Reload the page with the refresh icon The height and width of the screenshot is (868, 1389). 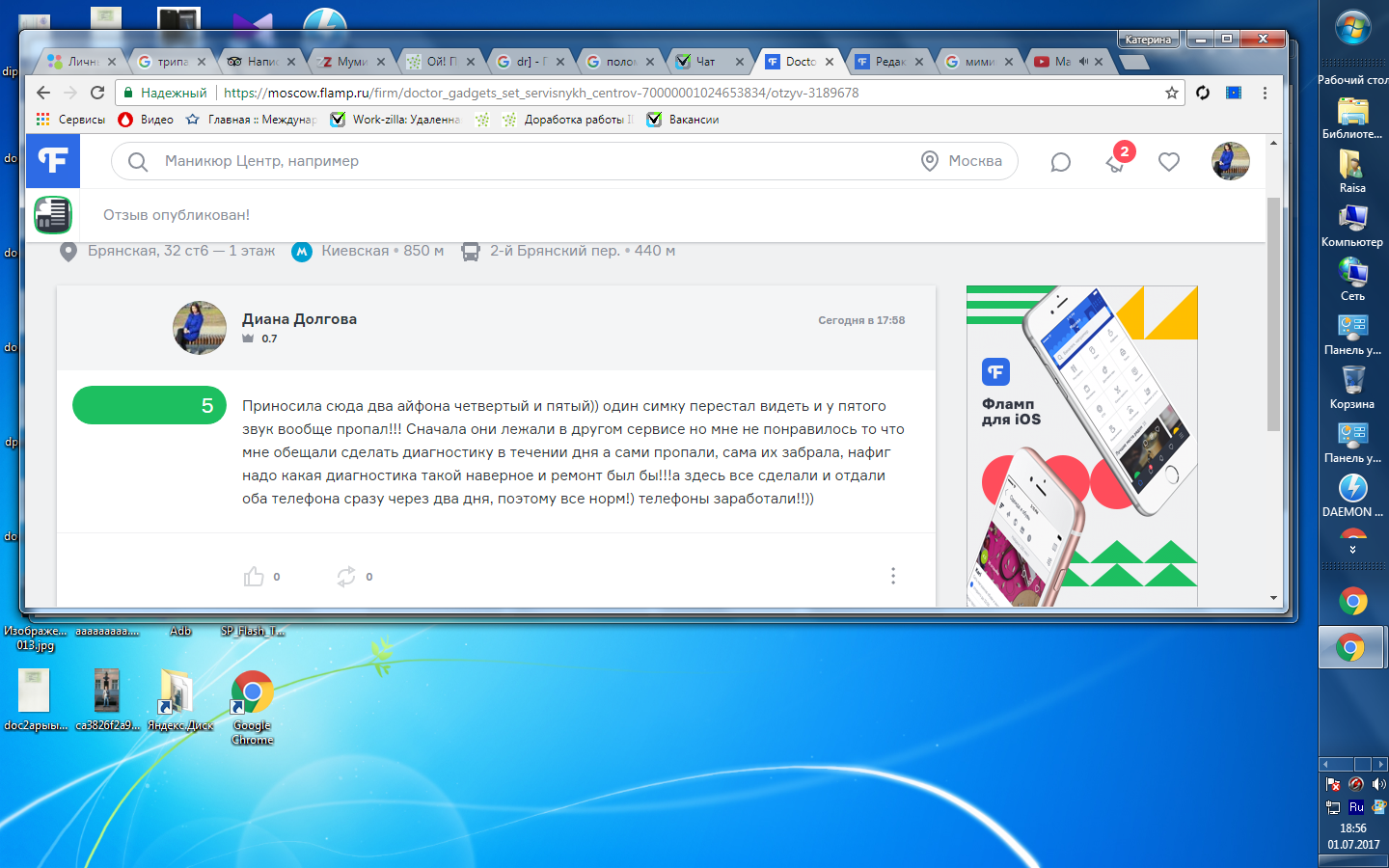click(97, 93)
